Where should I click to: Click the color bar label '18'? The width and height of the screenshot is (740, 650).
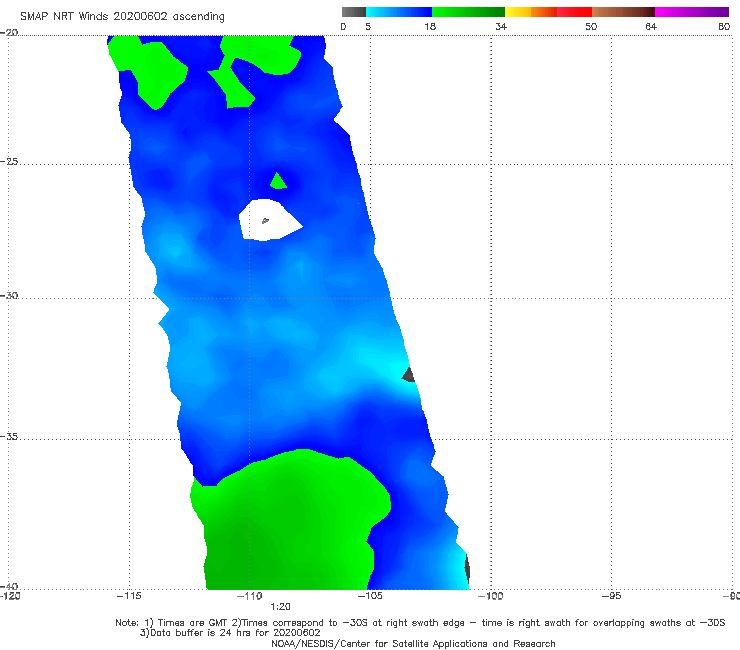430,27
